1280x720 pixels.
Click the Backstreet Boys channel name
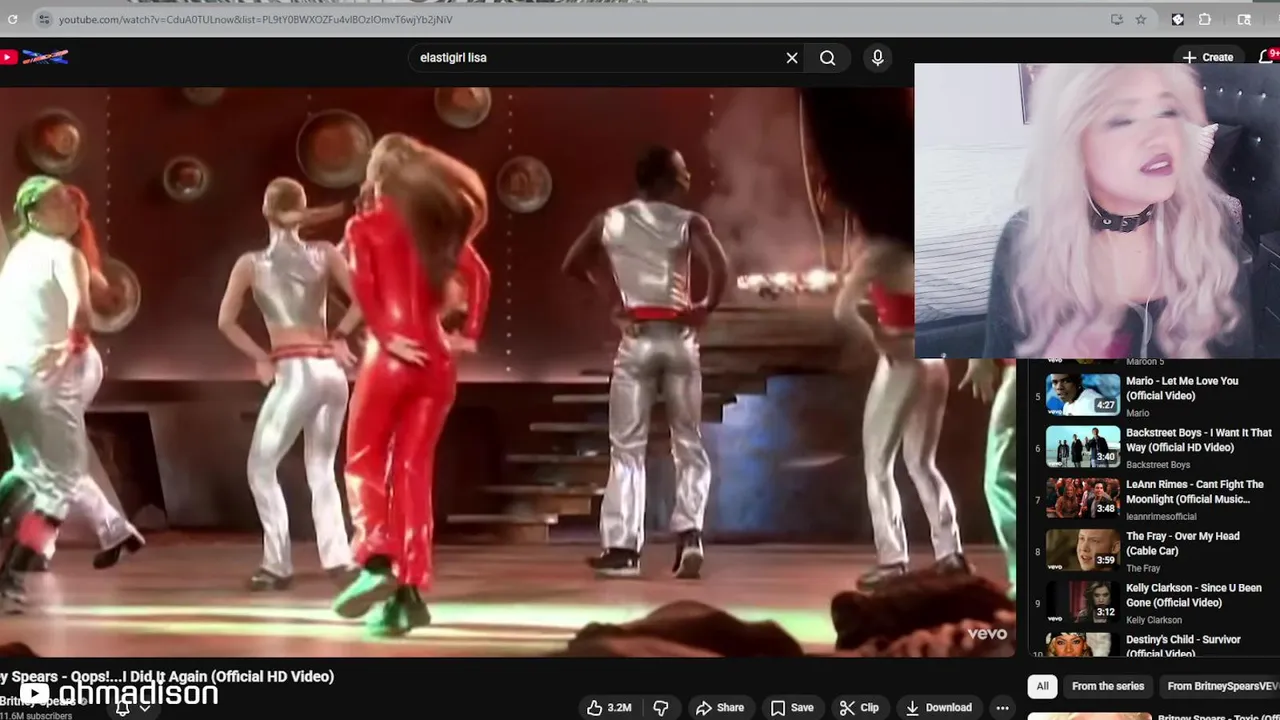(x=1158, y=465)
